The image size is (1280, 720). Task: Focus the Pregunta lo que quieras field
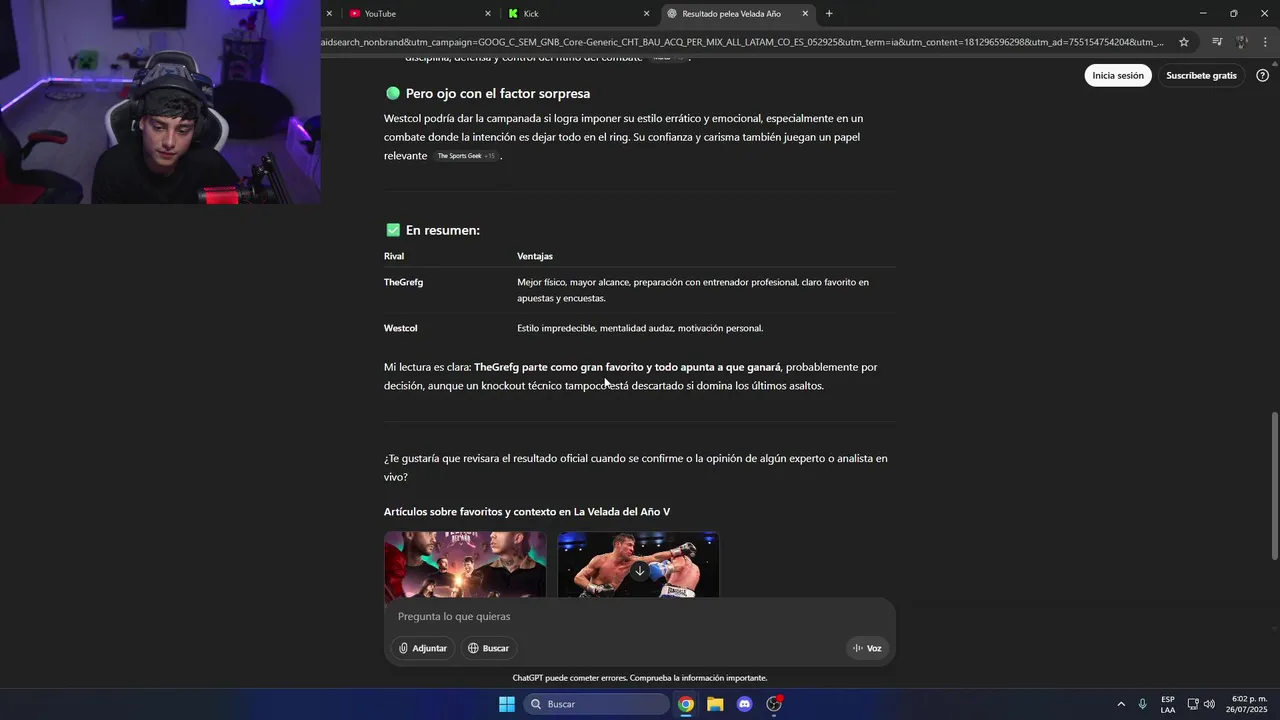tap(639, 616)
